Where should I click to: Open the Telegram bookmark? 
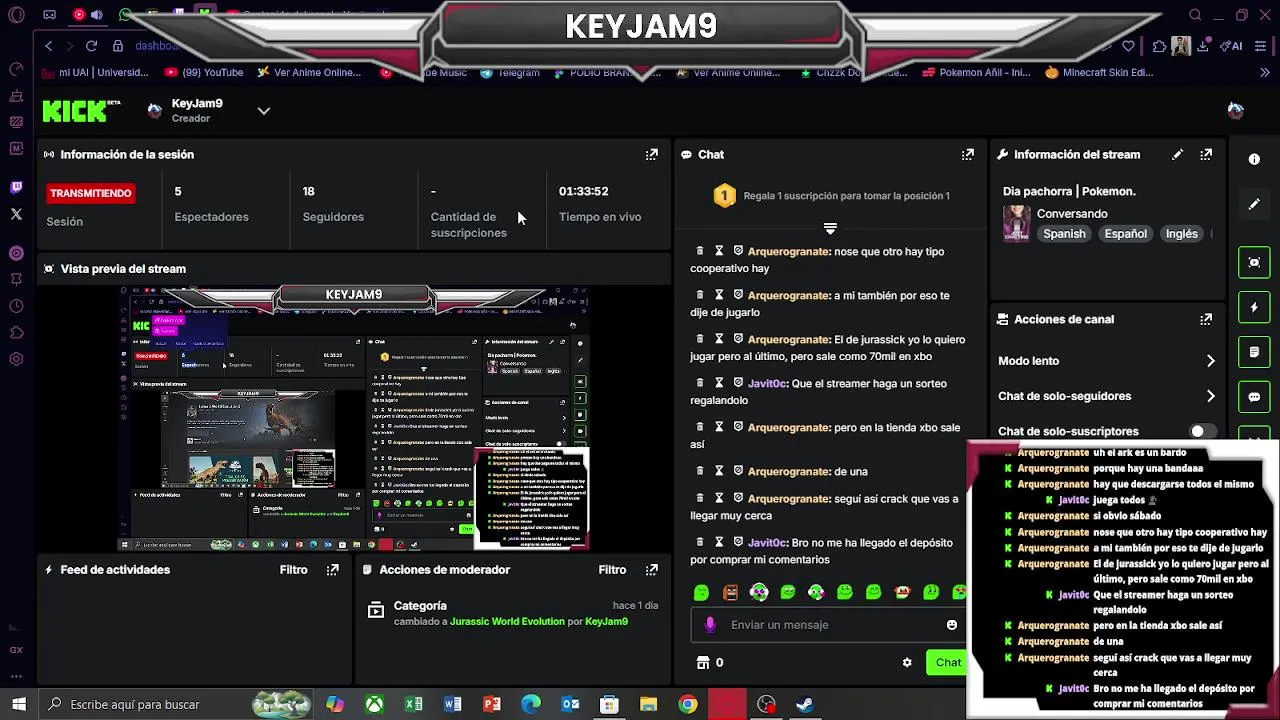[x=510, y=72]
